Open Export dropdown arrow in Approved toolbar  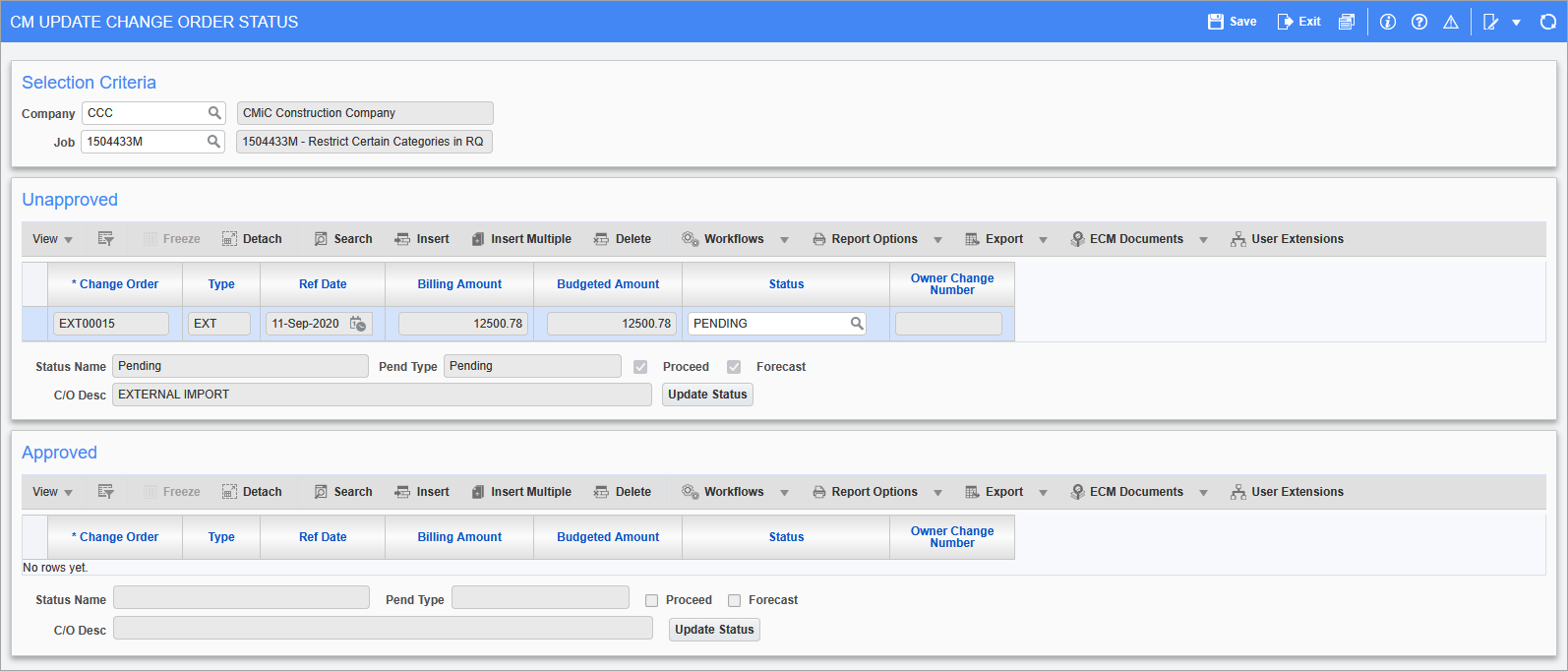point(1043,493)
